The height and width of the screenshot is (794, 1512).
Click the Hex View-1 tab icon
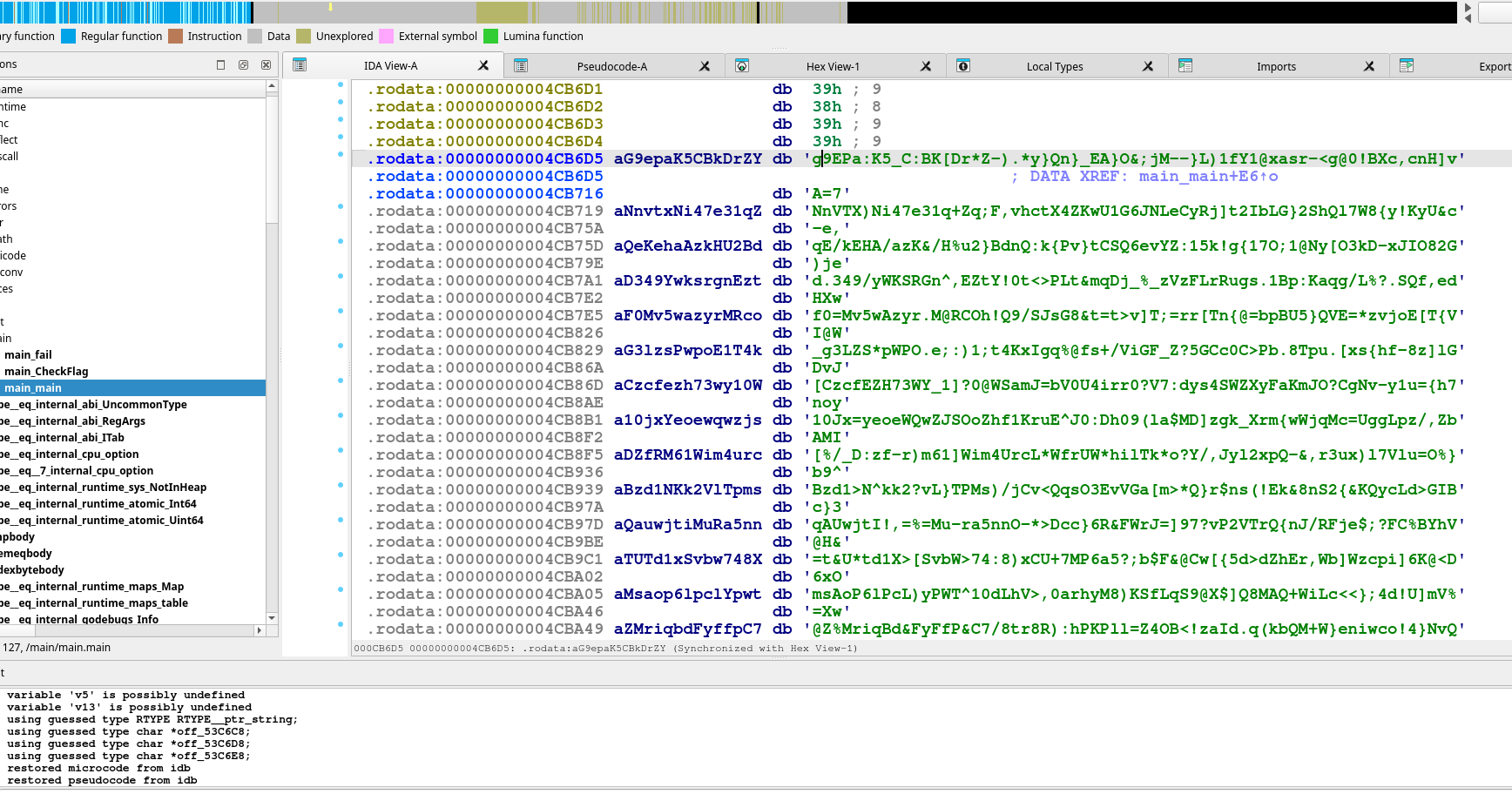pyautogui.click(x=742, y=66)
